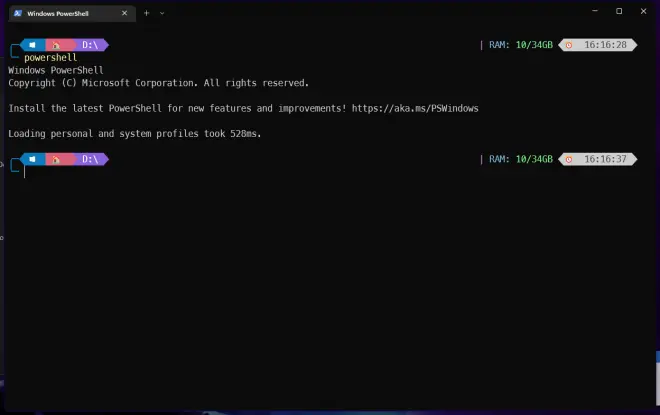Click the 16:16:28 timestamp
This screenshot has width=660, height=415.
[x=605, y=45]
